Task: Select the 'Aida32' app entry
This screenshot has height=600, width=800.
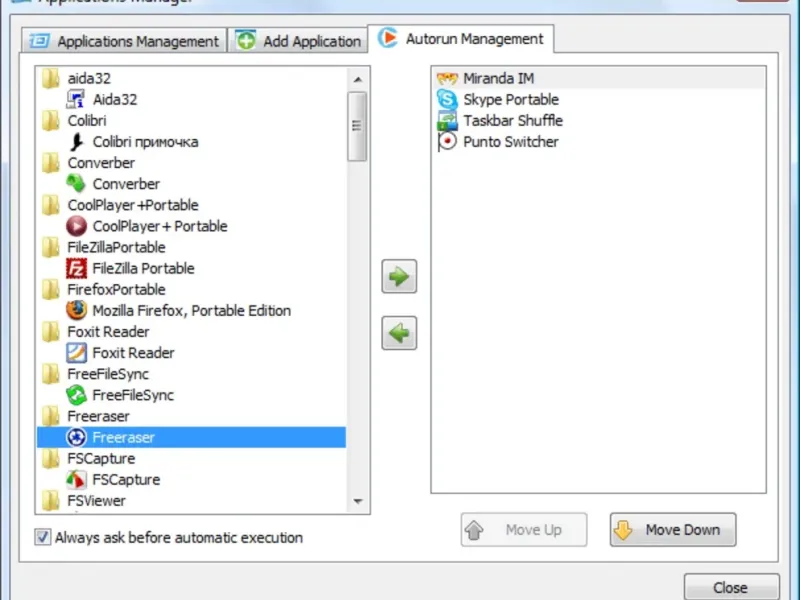Action: [191, 99]
